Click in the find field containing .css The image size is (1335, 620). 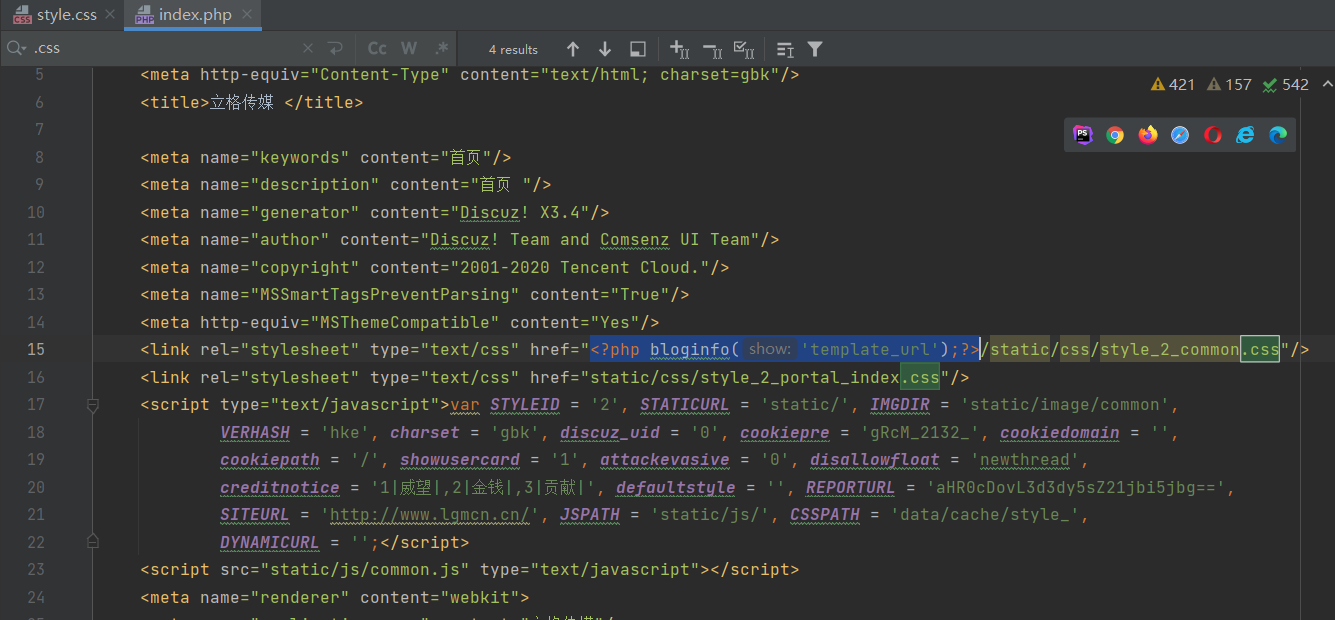pyautogui.click(x=160, y=49)
